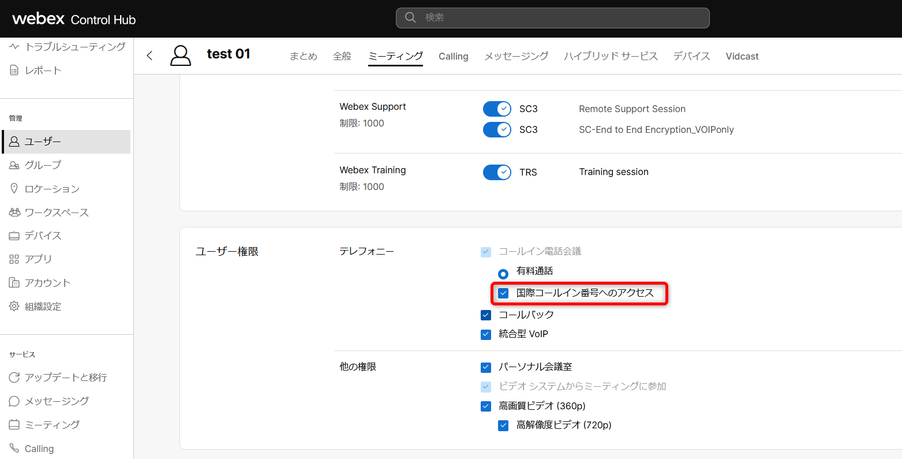
Task: Switch to the Calling tab
Action: click(x=453, y=56)
